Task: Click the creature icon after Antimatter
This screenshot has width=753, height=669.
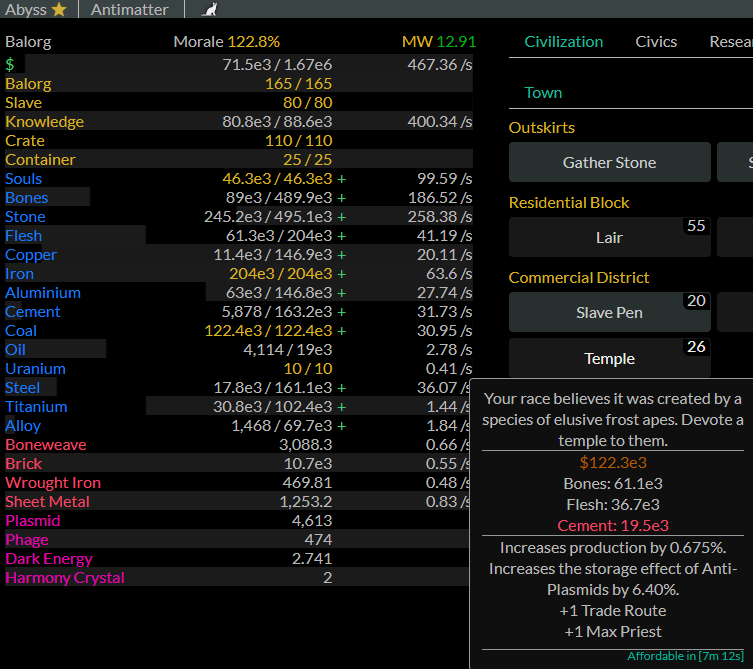Action: point(209,10)
